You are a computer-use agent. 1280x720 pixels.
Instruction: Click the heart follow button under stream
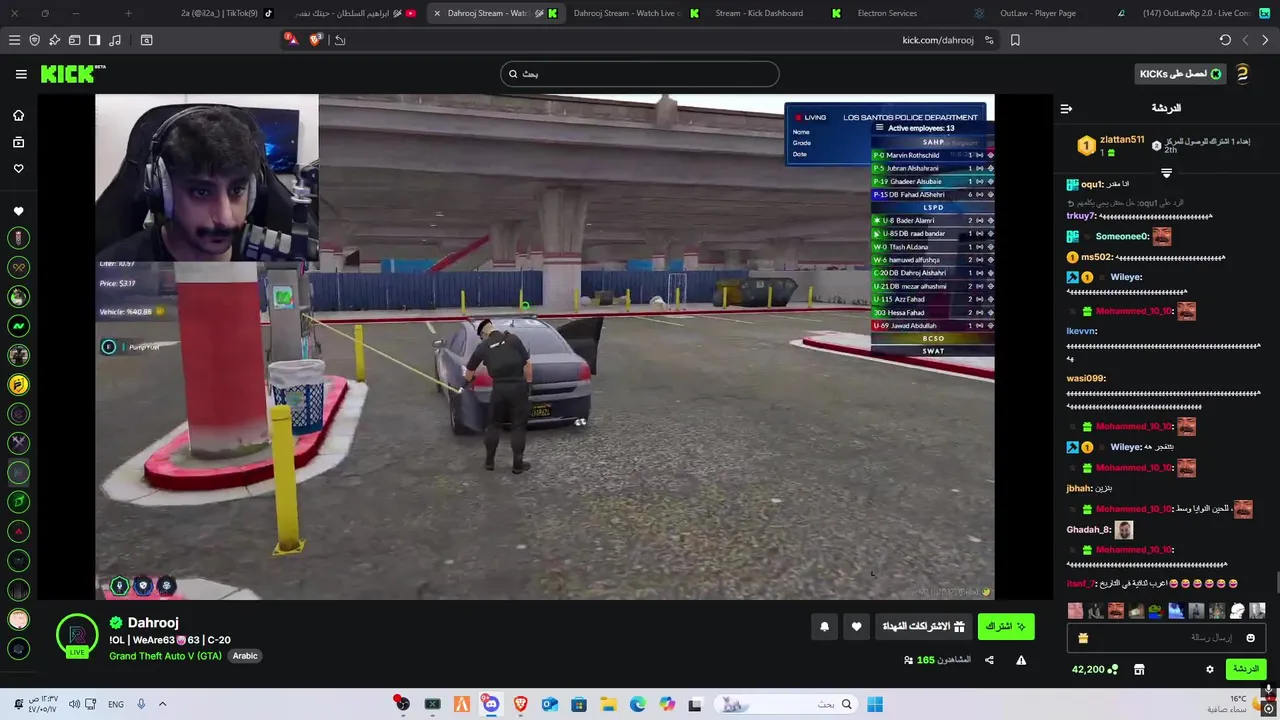pyautogui.click(x=856, y=627)
